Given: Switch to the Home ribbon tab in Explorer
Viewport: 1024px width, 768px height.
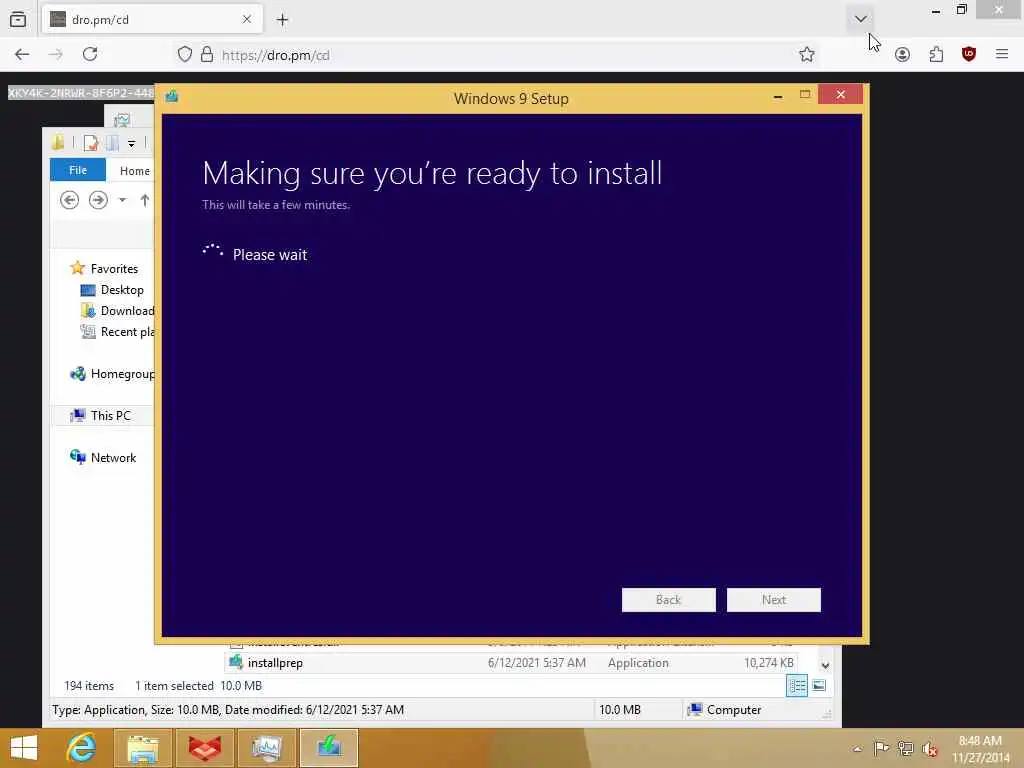Looking at the screenshot, I should [135, 170].
